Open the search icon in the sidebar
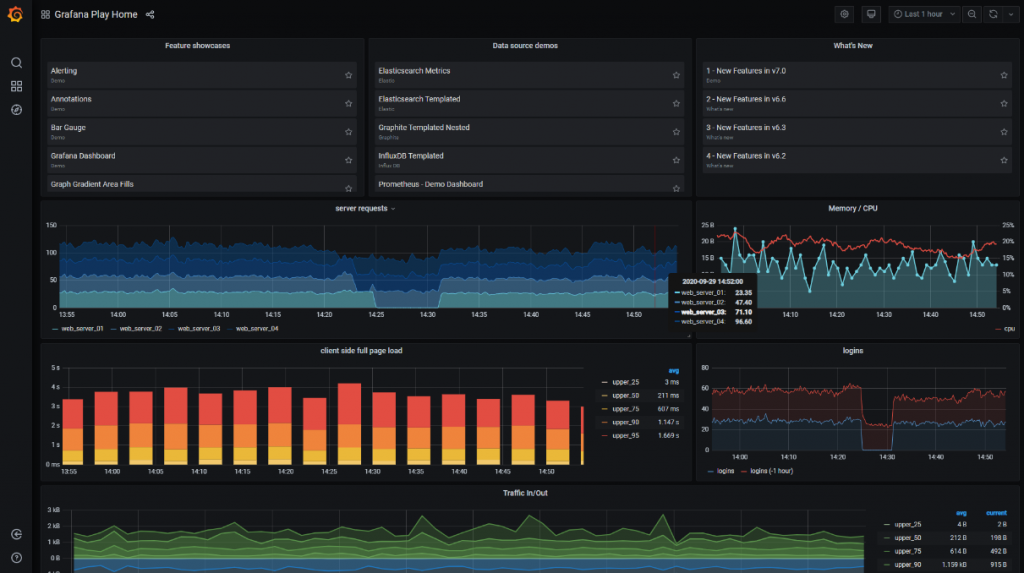The image size is (1024, 573). [x=16, y=62]
